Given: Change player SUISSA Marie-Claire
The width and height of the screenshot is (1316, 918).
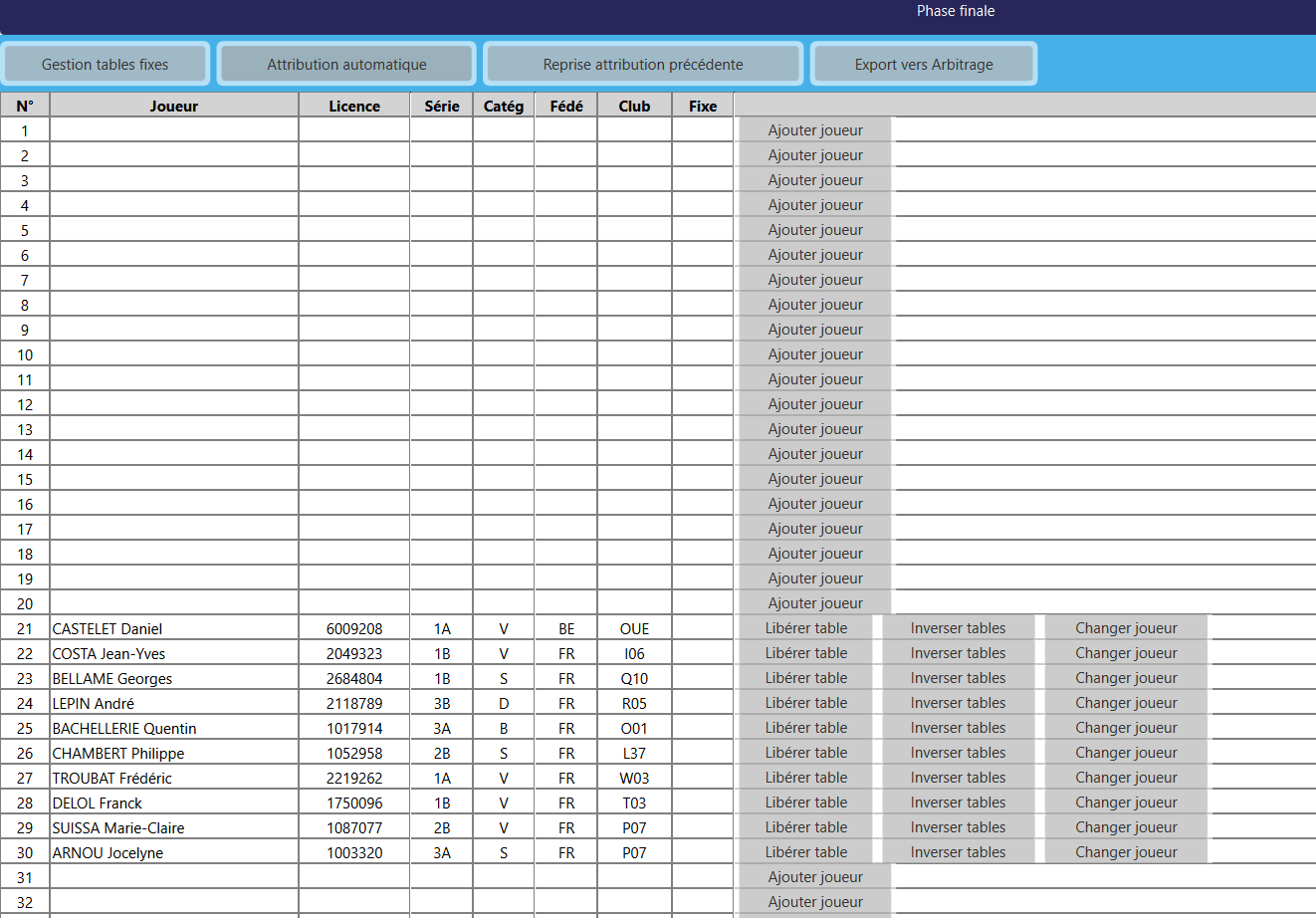Looking at the screenshot, I should pos(1126,827).
